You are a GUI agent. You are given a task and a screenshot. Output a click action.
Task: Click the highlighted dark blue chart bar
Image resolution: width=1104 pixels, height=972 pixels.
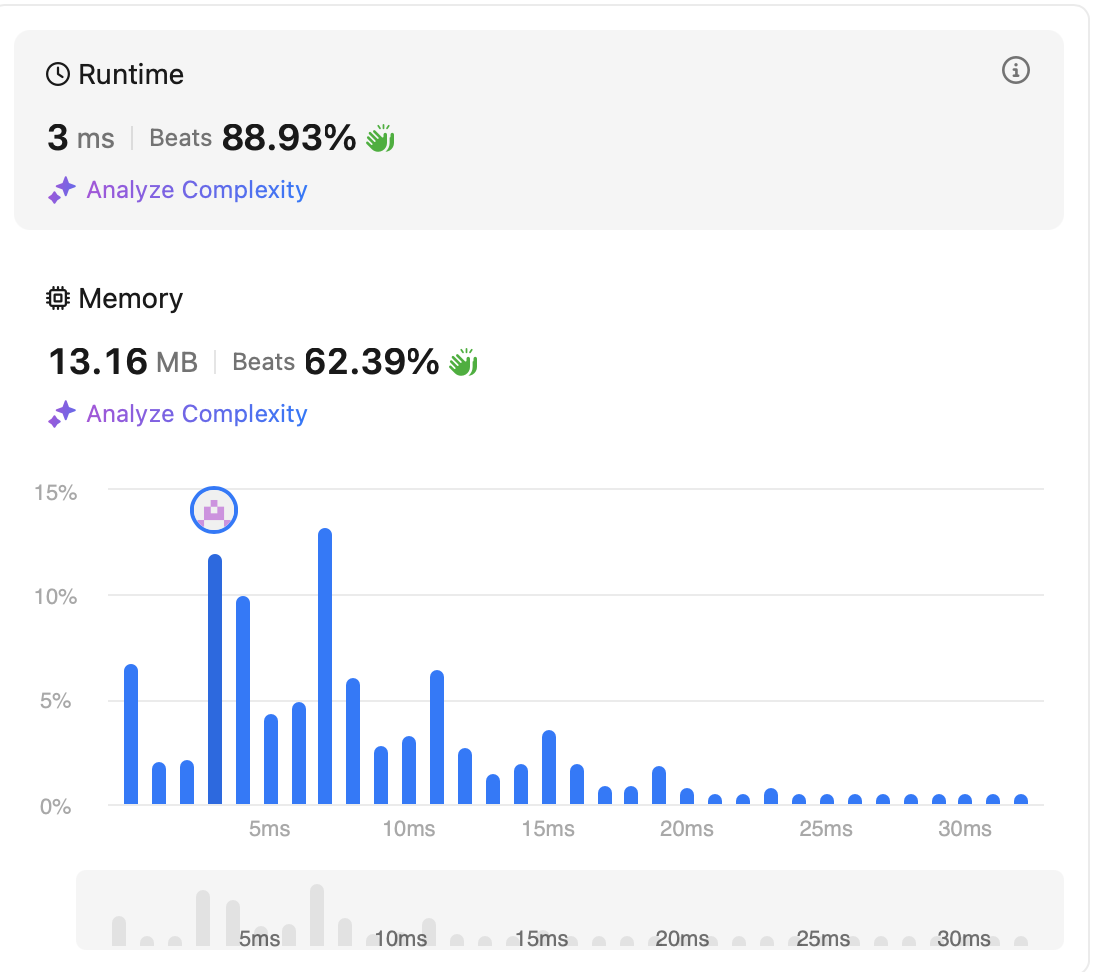214,680
